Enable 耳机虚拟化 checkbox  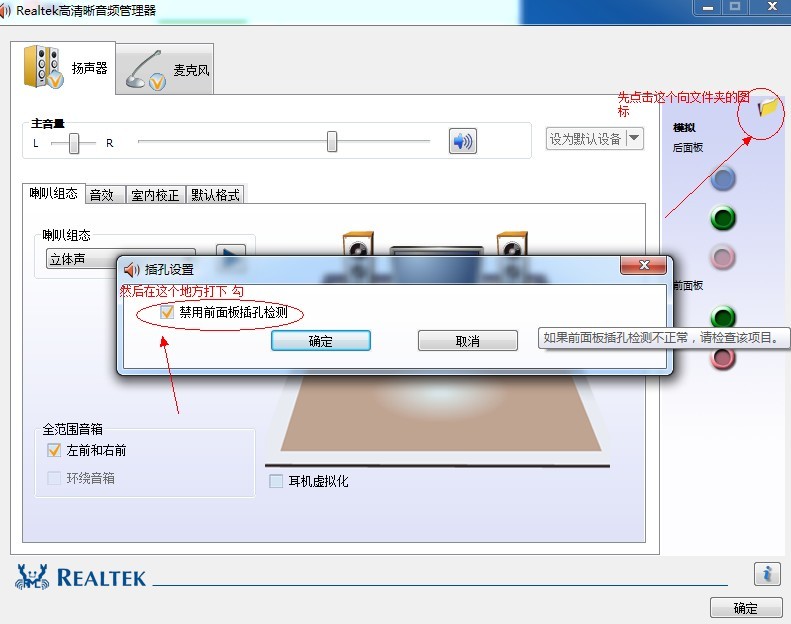pos(276,481)
